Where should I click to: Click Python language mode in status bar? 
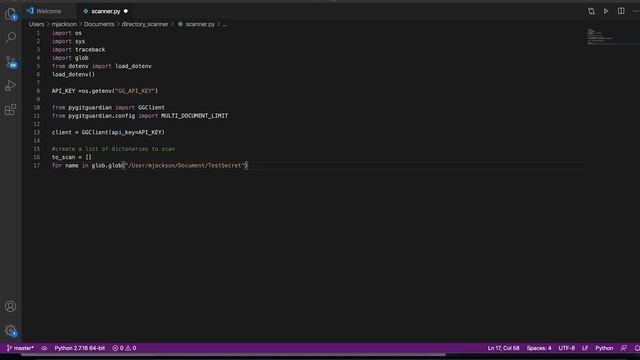604,348
